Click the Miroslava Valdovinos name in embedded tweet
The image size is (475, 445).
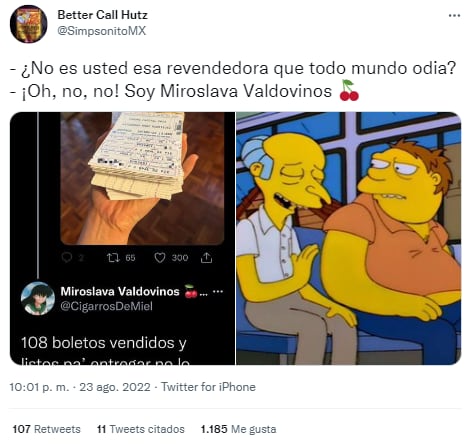coord(120,291)
